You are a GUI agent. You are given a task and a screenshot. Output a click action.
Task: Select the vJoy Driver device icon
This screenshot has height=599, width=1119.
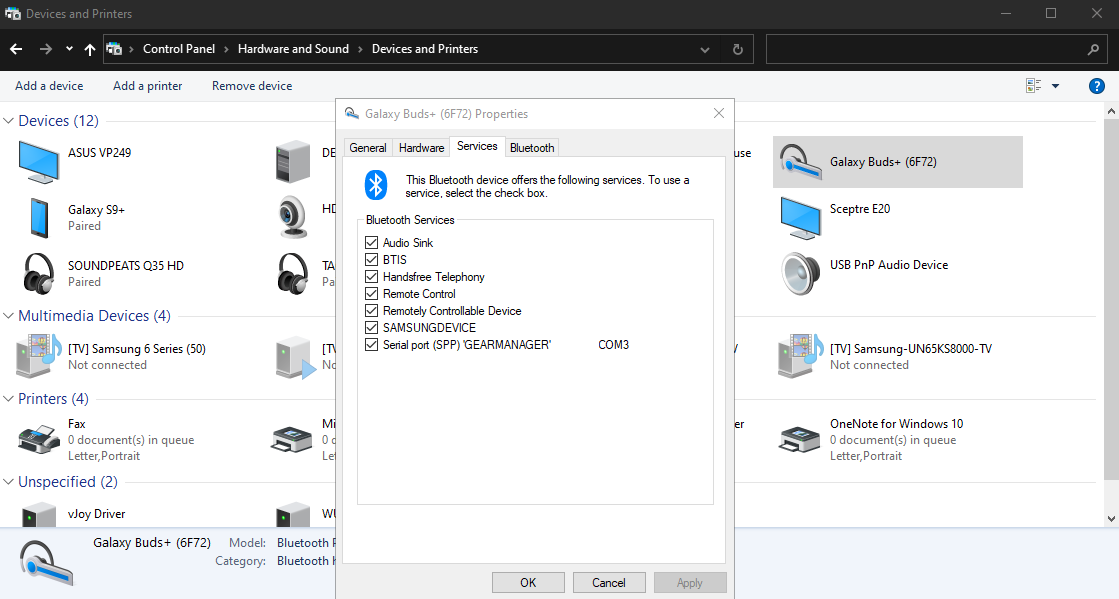[39, 515]
